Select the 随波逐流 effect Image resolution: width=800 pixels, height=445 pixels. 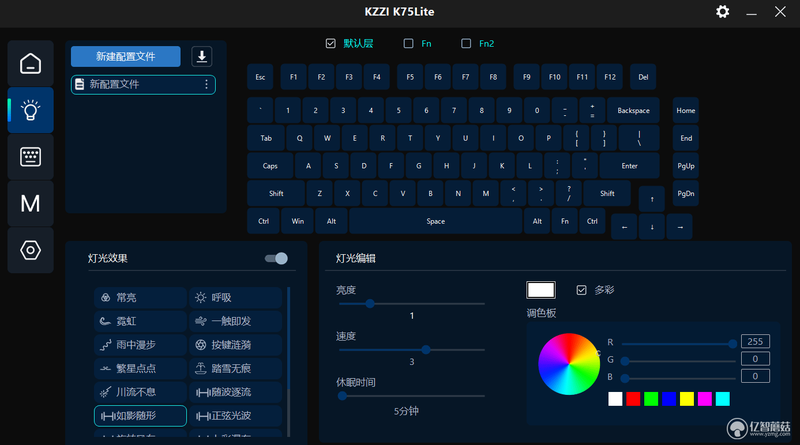pos(236,392)
